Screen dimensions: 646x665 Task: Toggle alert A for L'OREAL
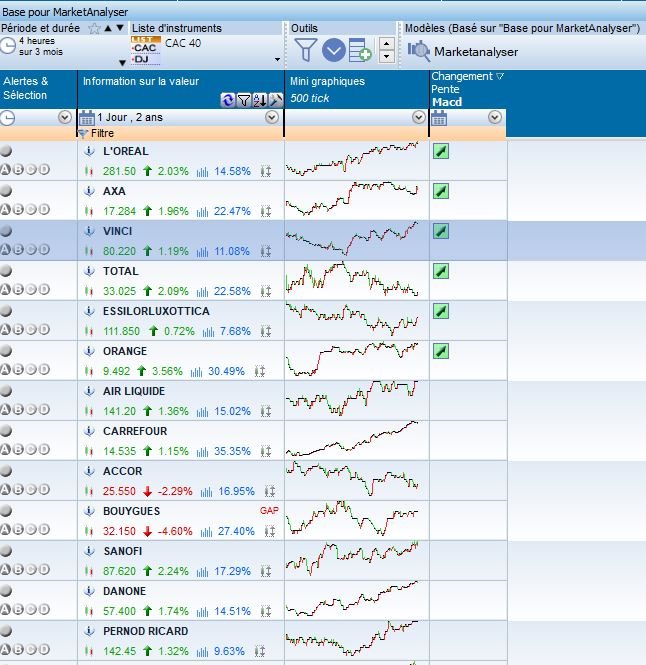pos(5,170)
